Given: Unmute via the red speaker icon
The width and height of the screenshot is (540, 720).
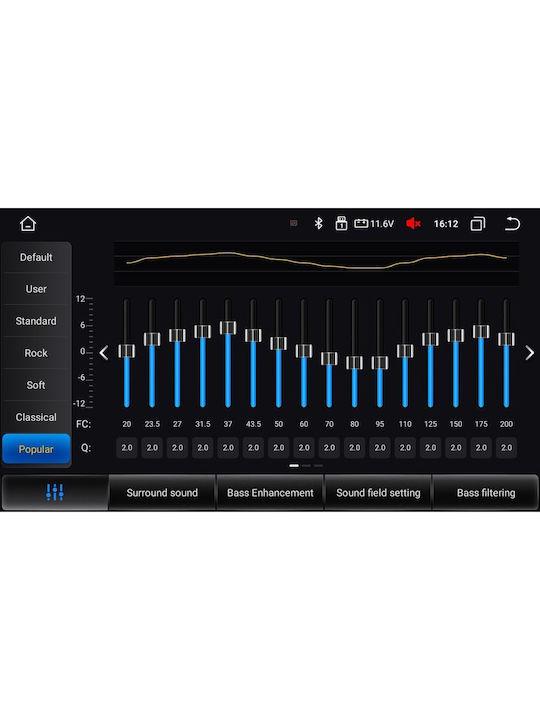Looking at the screenshot, I should [x=413, y=224].
